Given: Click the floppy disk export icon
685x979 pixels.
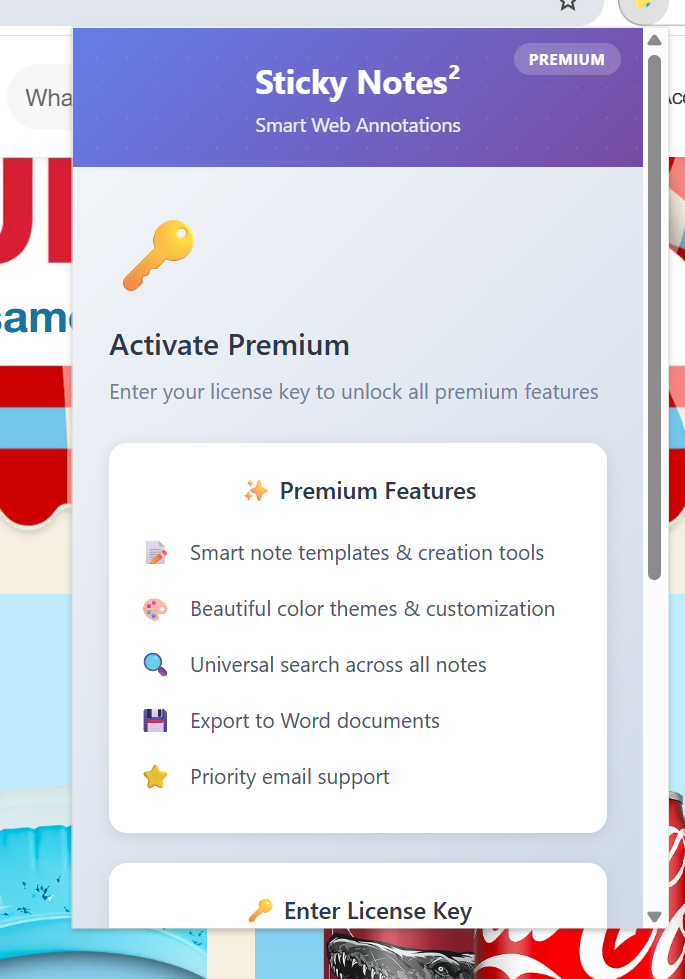Looking at the screenshot, I should (x=155, y=721).
